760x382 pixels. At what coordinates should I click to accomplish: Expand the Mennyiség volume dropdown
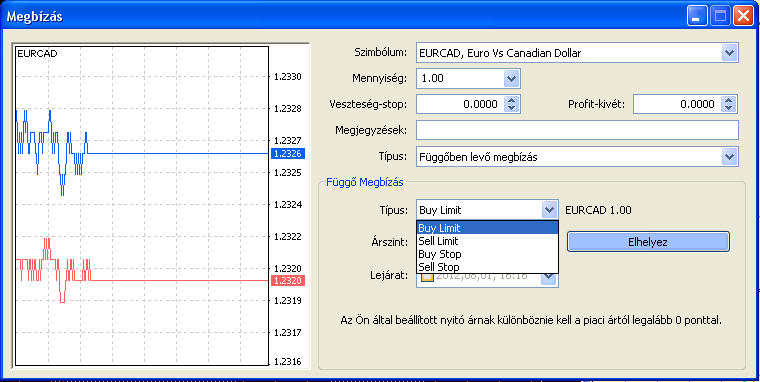(511, 79)
